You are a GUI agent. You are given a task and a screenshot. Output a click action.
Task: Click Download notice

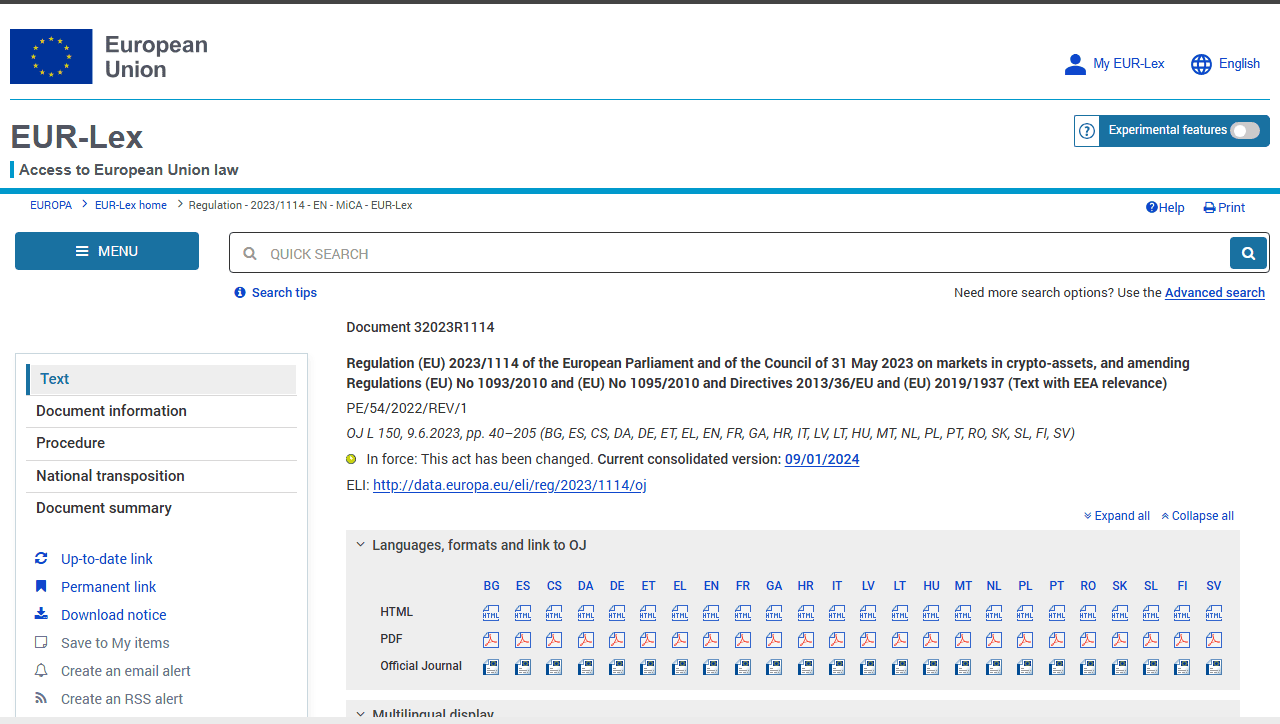coord(113,615)
